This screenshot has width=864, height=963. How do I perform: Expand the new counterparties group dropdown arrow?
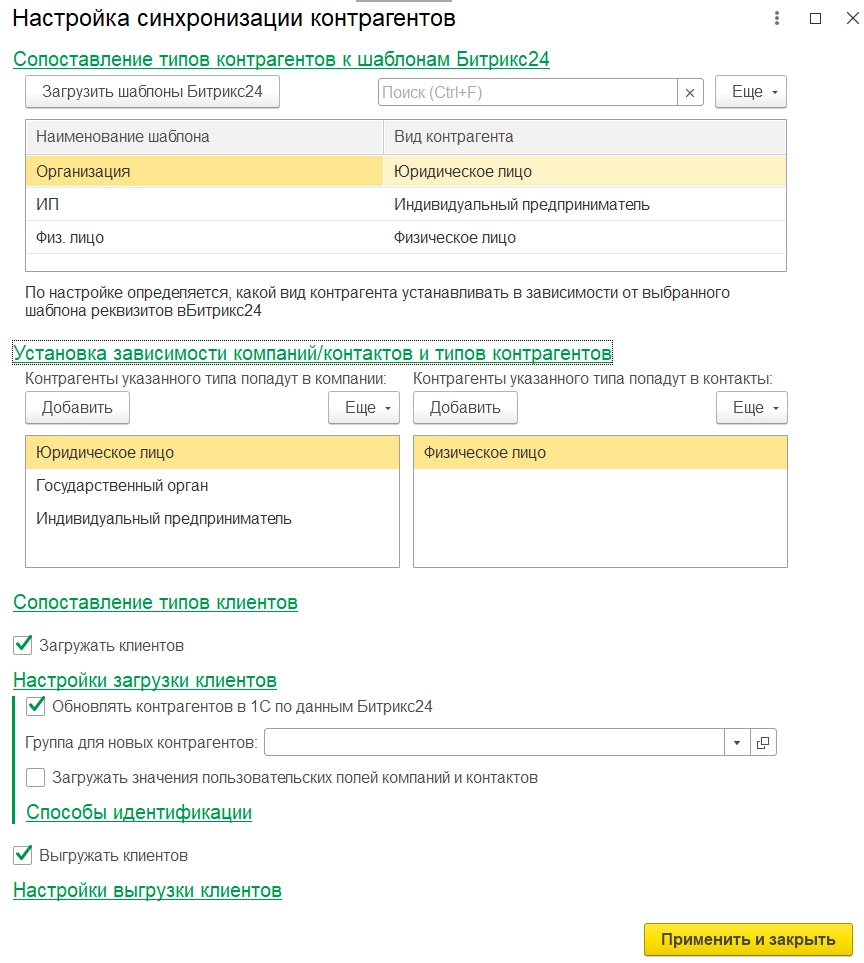pyautogui.click(x=737, y=742)
